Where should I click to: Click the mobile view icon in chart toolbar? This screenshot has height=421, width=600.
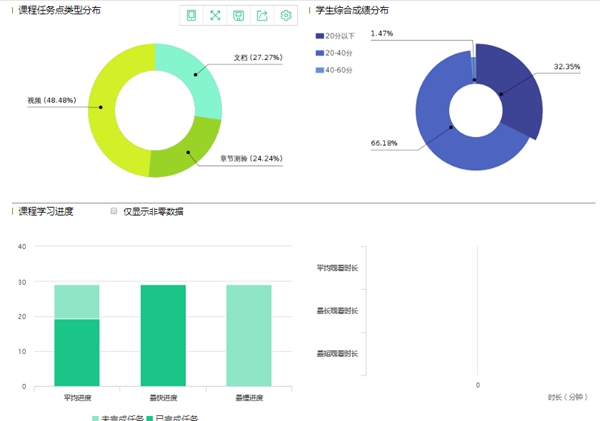191,15
